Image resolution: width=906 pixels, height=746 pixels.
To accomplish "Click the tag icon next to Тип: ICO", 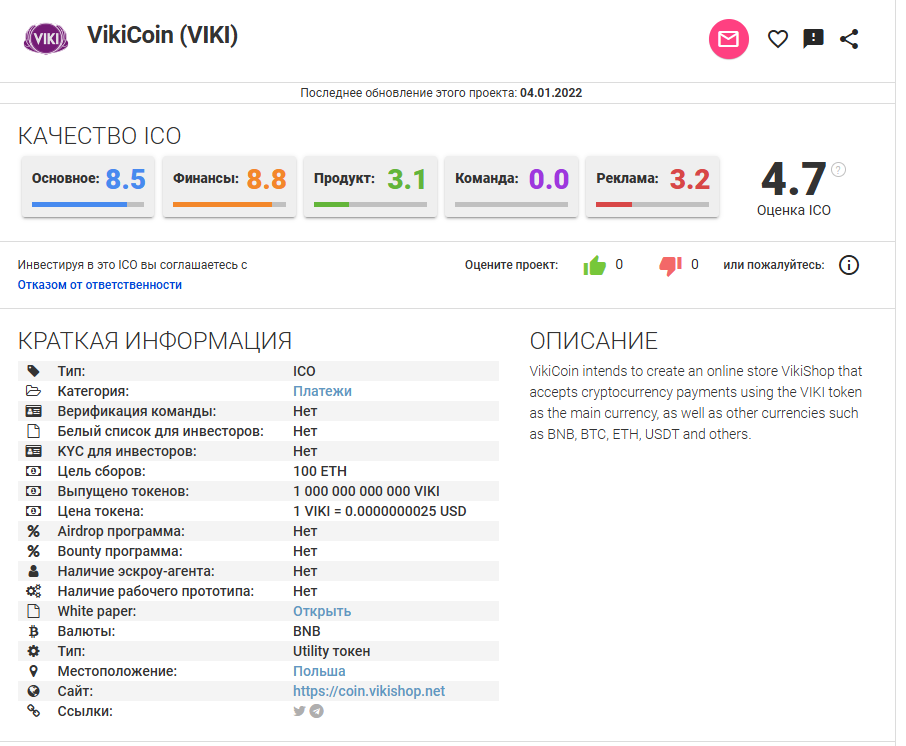I will (x=34, y=371).
